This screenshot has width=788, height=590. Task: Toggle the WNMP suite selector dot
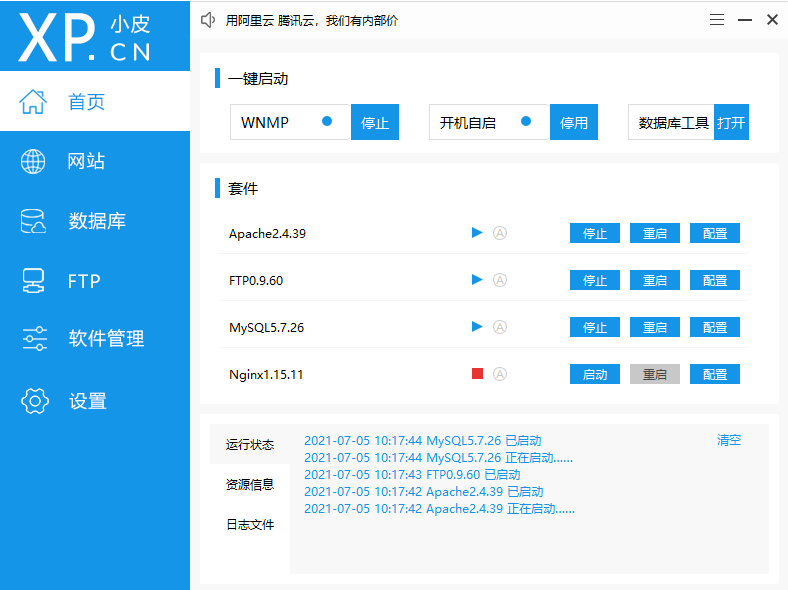pyautogui.click(x=327, y=121)
